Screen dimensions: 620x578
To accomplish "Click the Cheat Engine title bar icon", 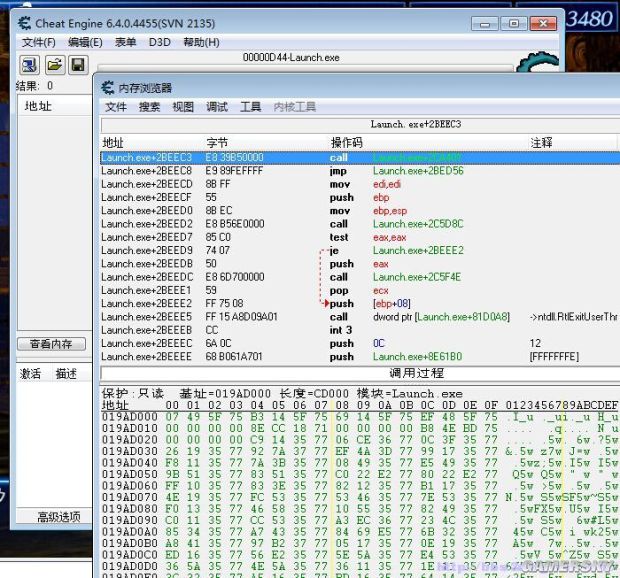I will click(x=21, y=22).
